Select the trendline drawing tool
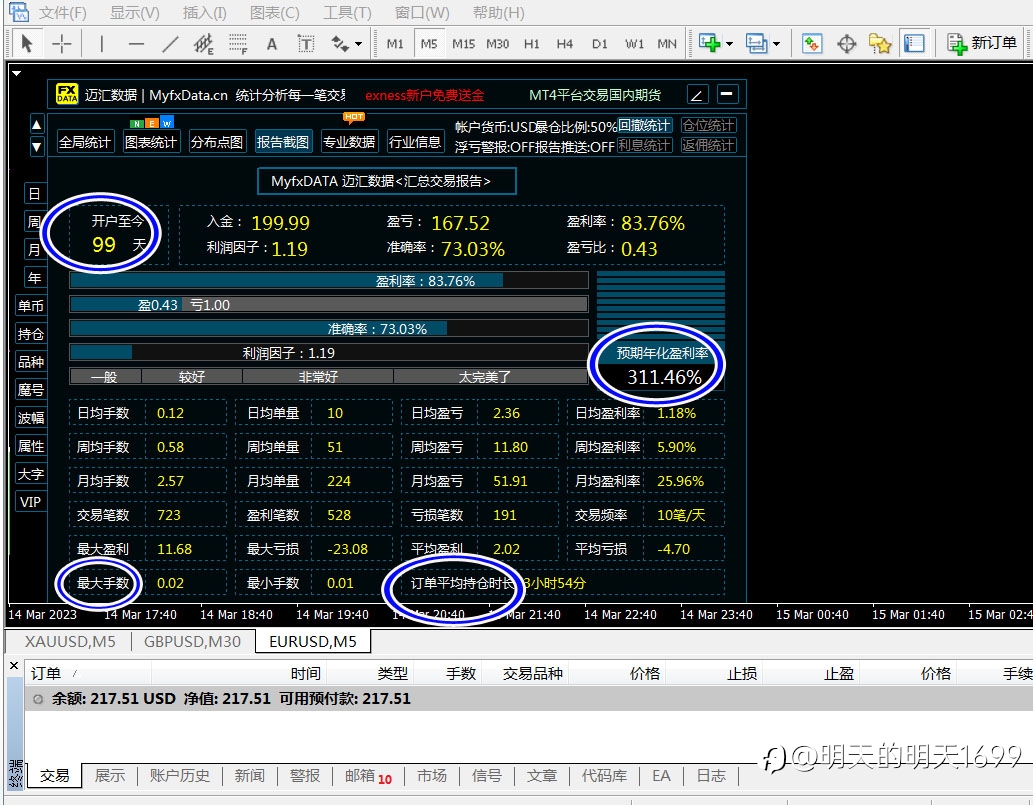 click(x=170, y=44)
